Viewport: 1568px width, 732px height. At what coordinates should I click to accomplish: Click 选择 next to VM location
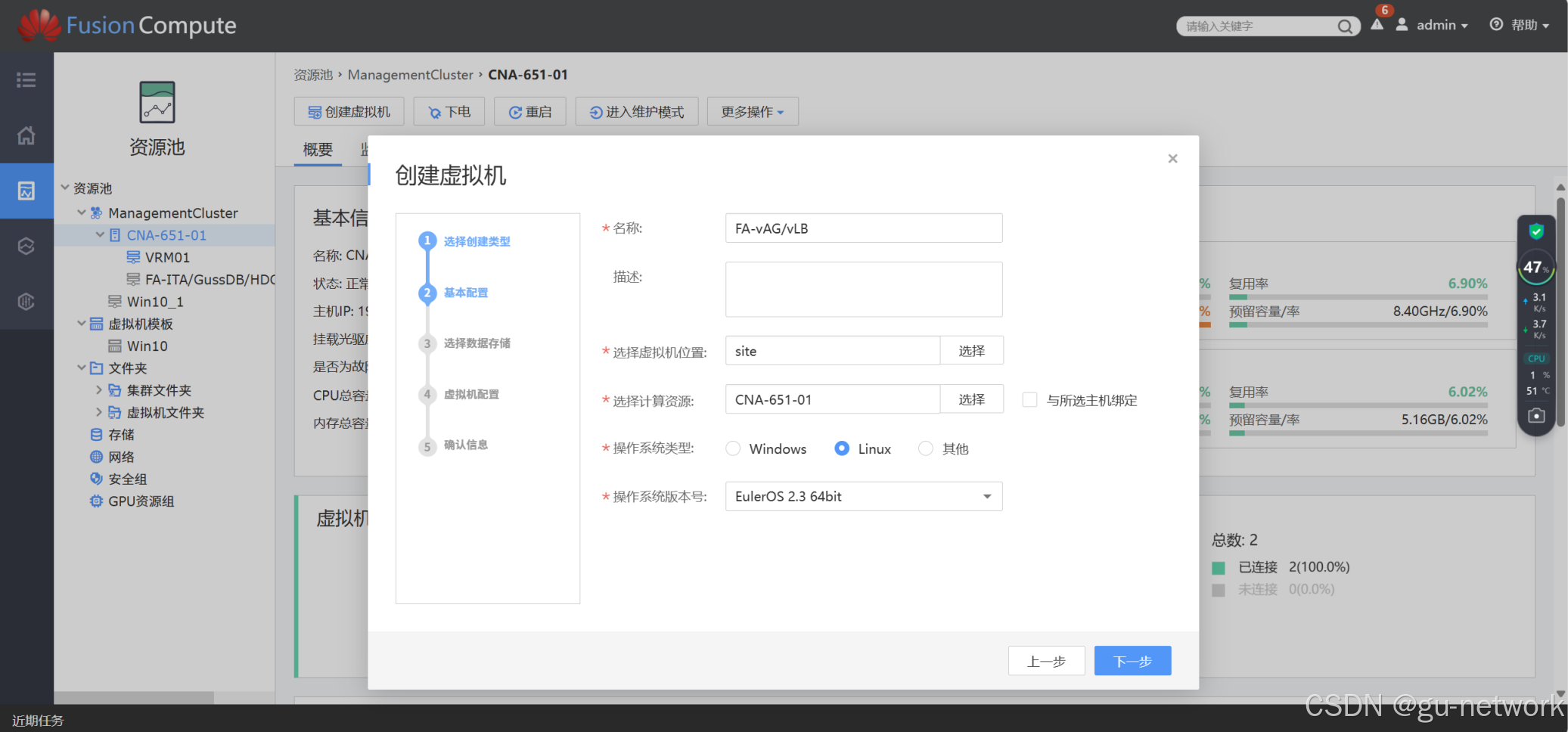(972, 351)
